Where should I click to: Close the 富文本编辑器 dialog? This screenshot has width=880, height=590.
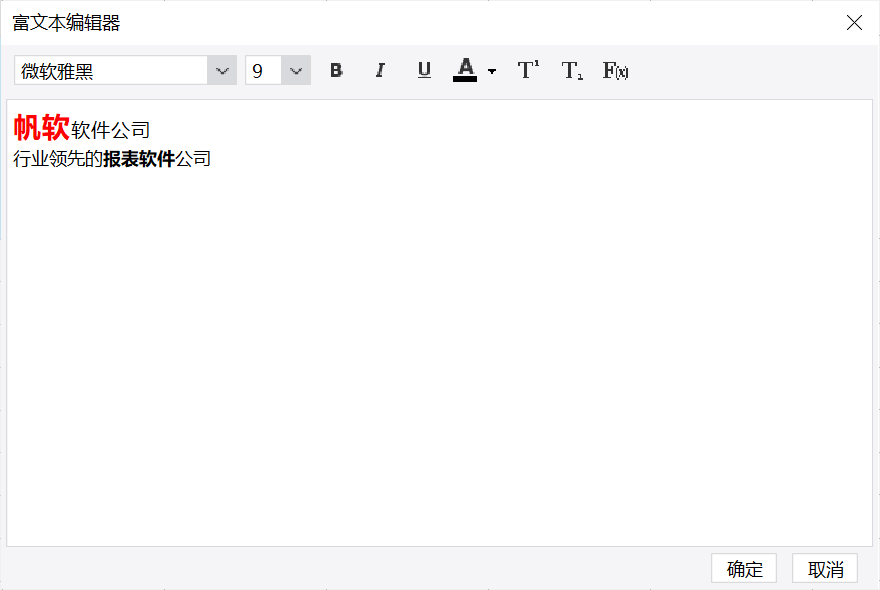854,22
